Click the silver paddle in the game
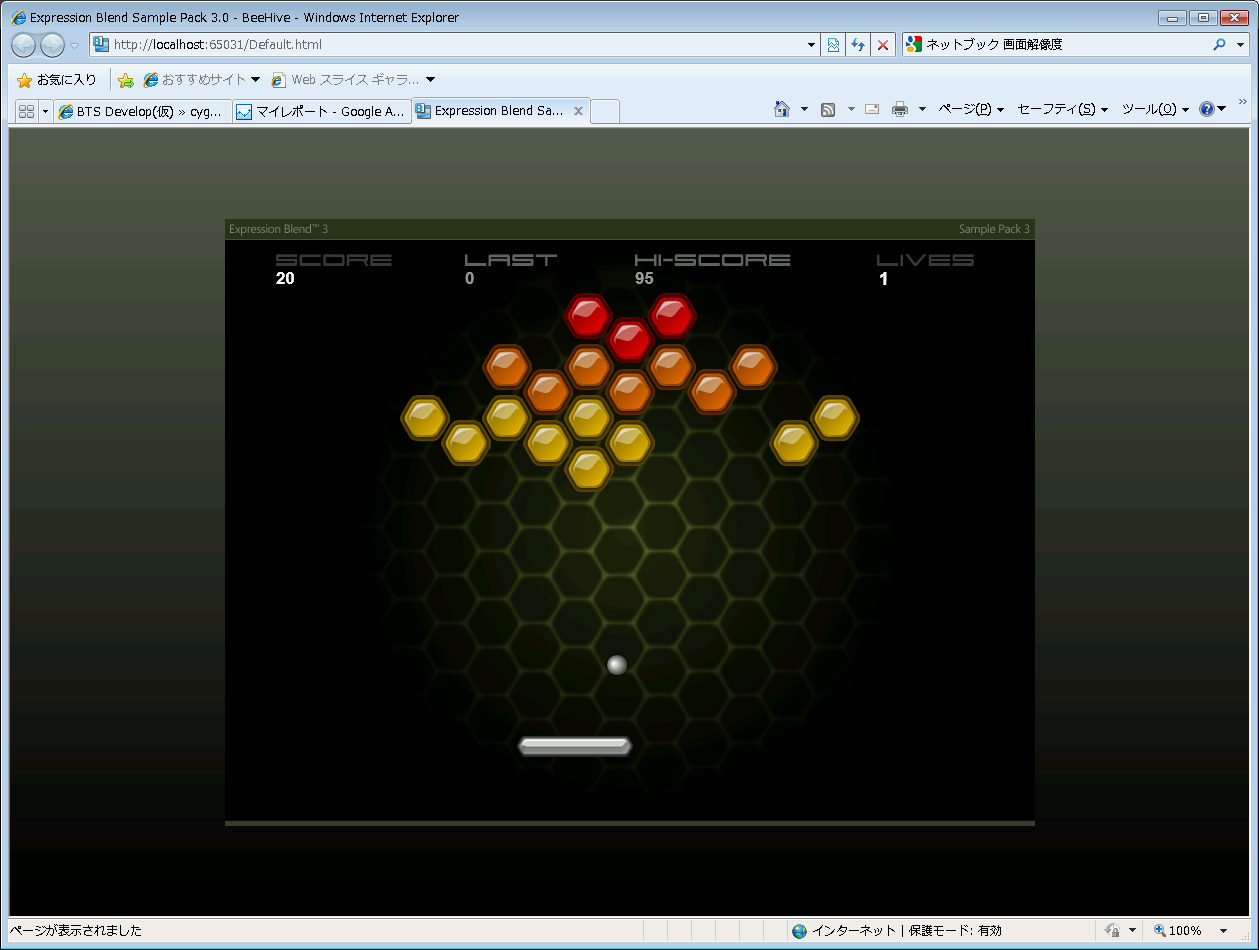This screenshot has height=950, width=1259. coord(575,746)
